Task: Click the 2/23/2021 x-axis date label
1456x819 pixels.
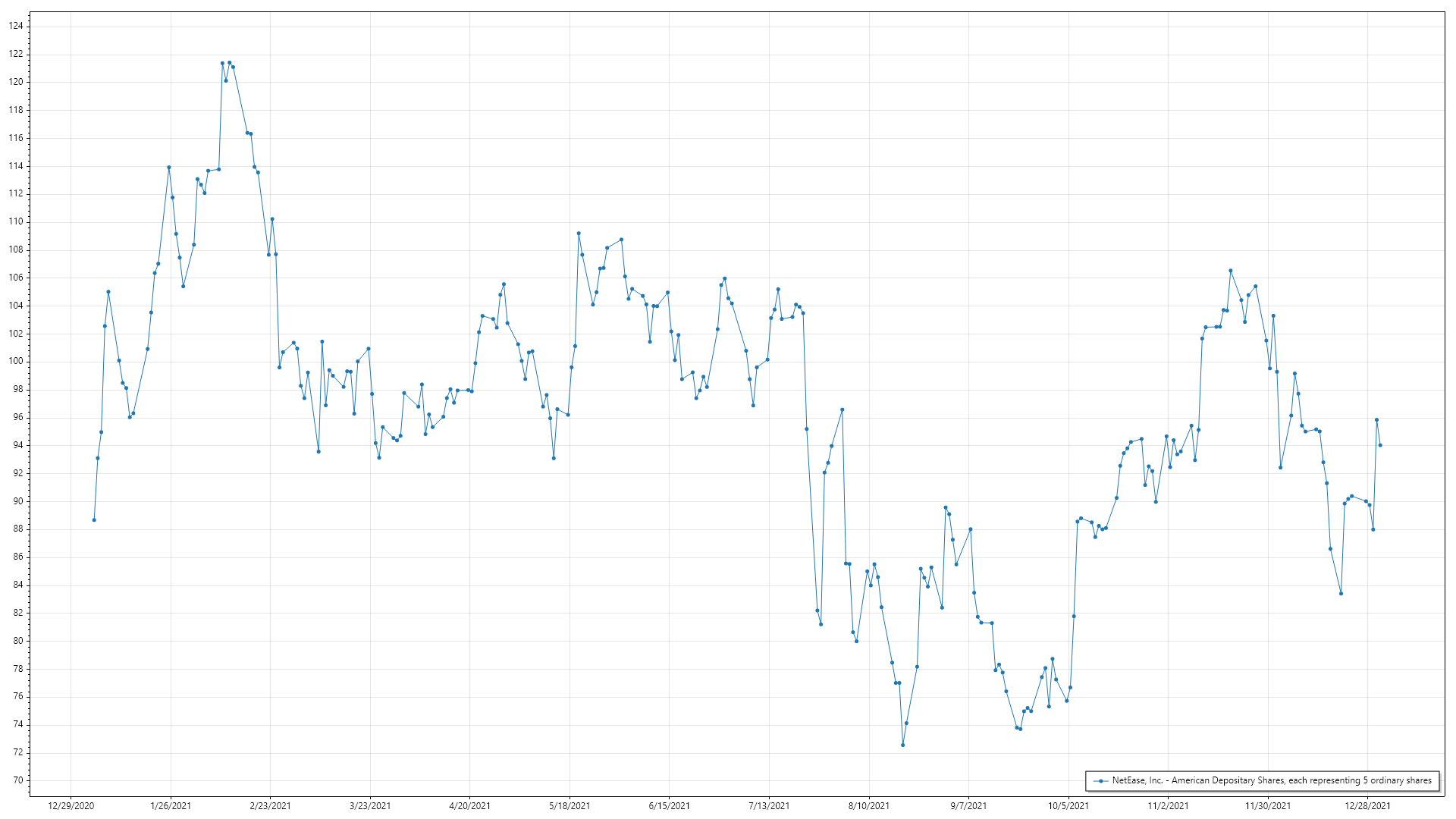Action: coord(271,805)
